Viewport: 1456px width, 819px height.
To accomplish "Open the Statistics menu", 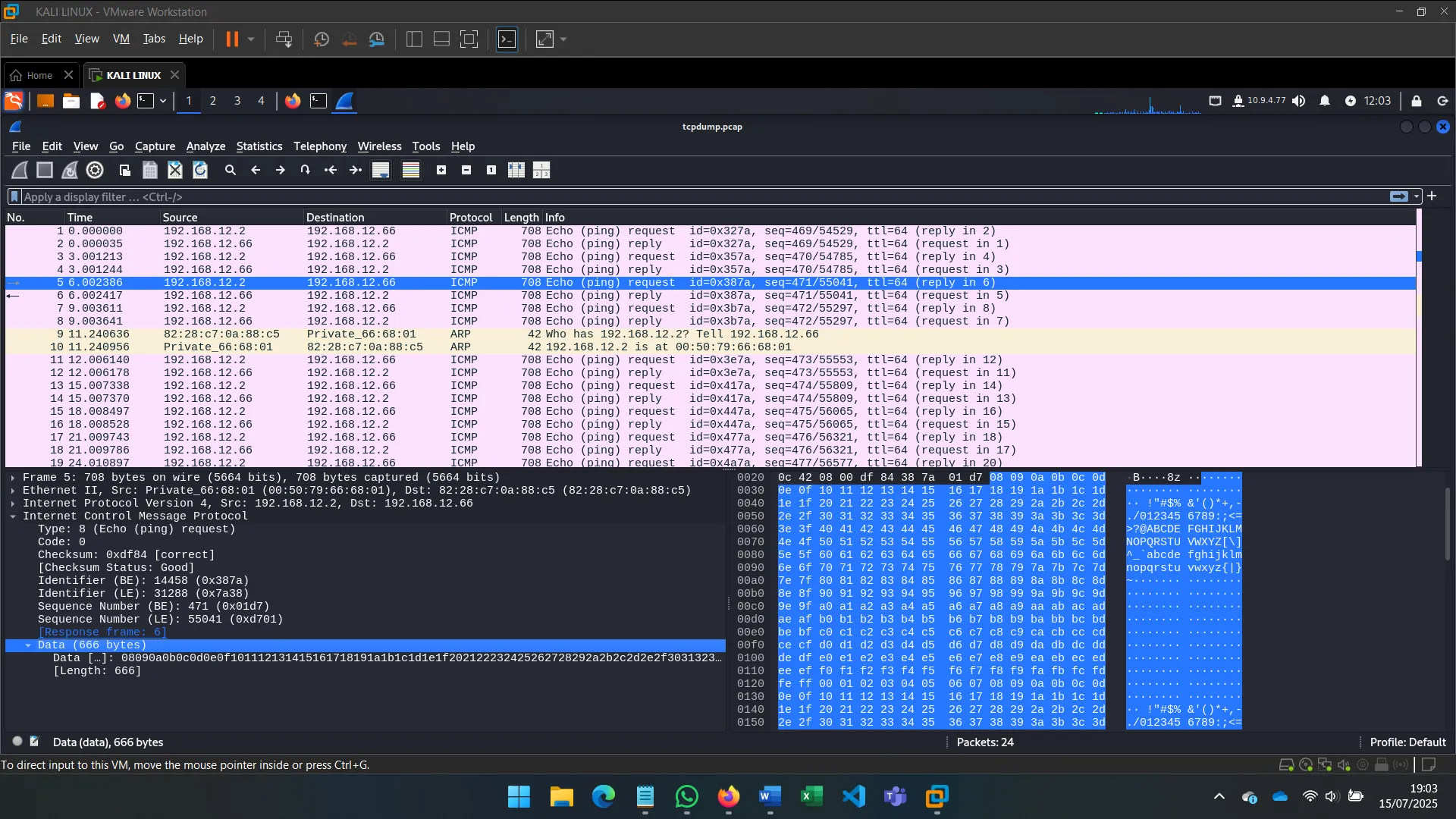I will tap(259, 146).
